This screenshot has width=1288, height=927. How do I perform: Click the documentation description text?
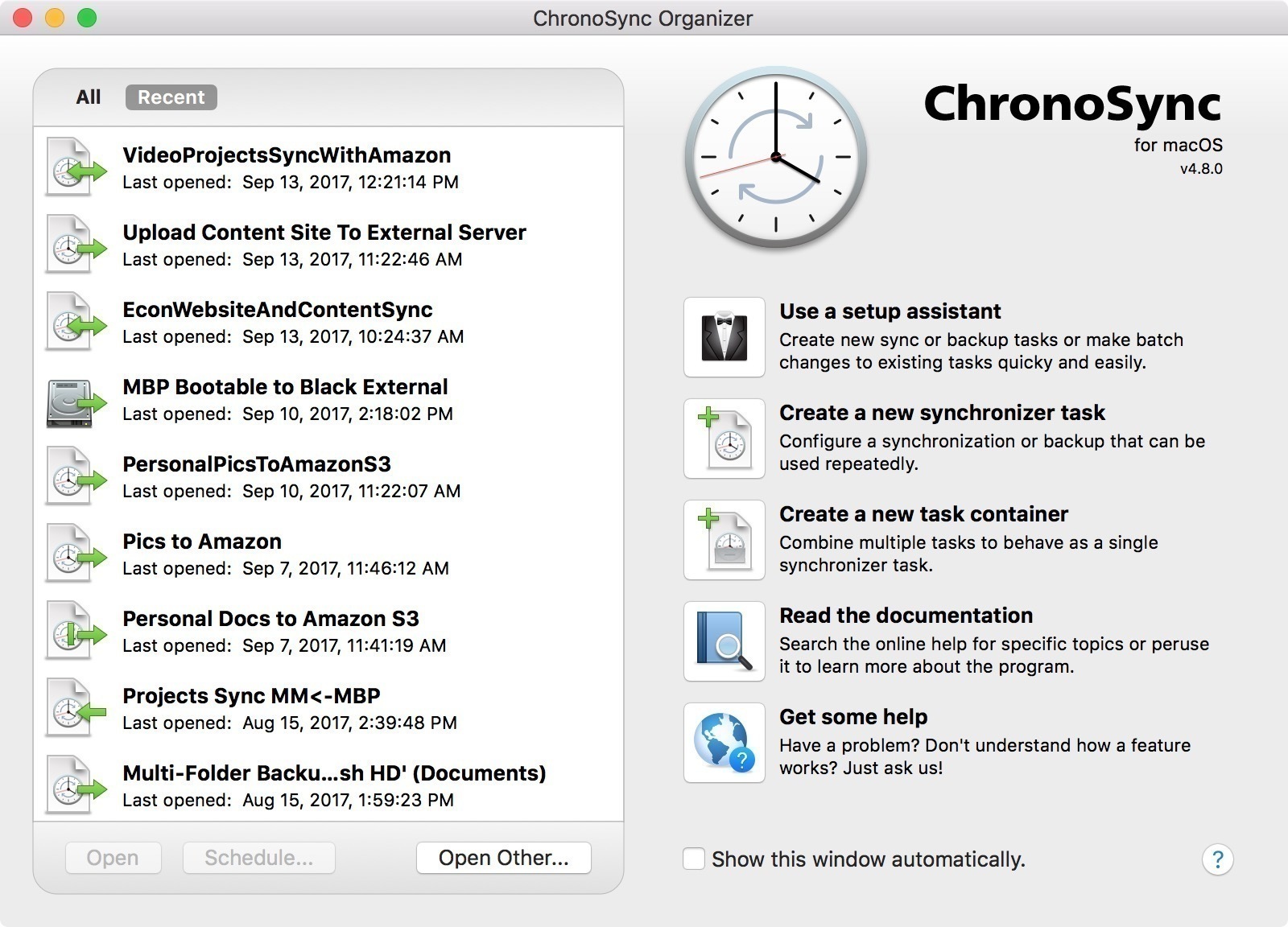point(994,655)
